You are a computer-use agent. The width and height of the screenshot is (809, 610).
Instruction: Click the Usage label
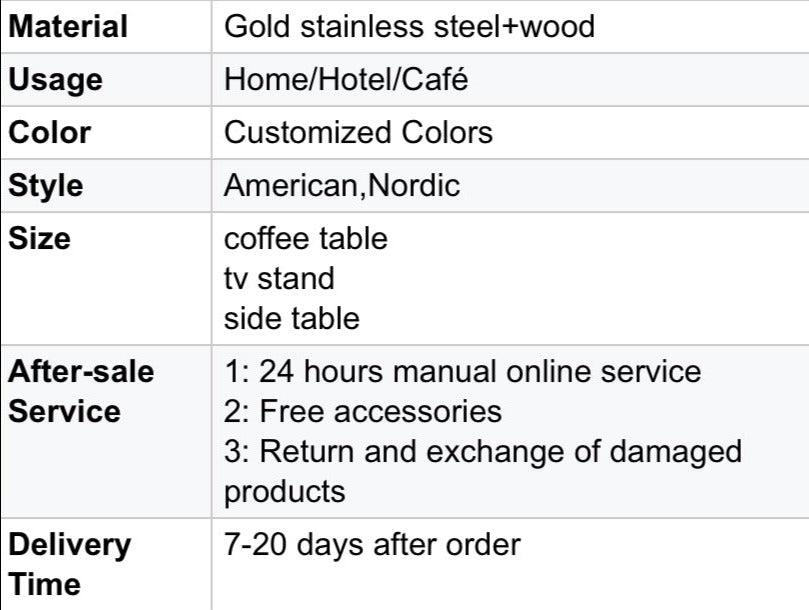click(56, 81)
